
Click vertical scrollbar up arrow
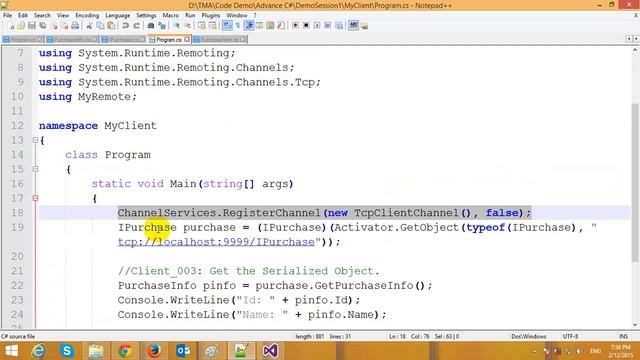[635, 51]
